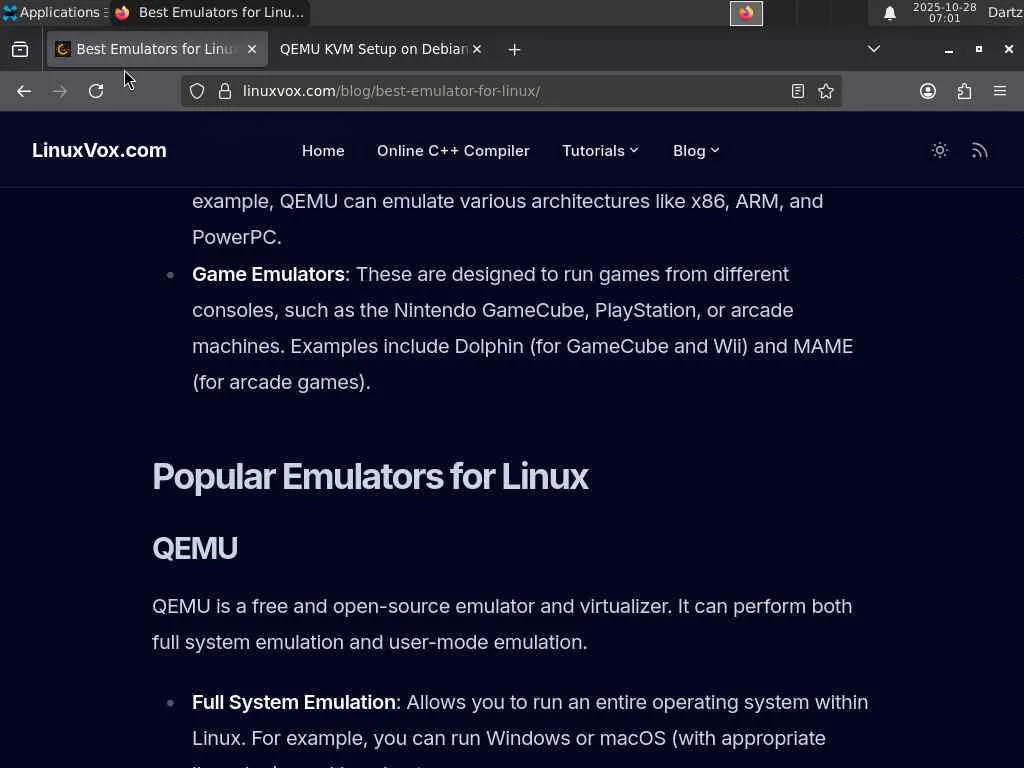Reload the current page
This screenshot has width=1024, height=768.
tap(96, 91)
